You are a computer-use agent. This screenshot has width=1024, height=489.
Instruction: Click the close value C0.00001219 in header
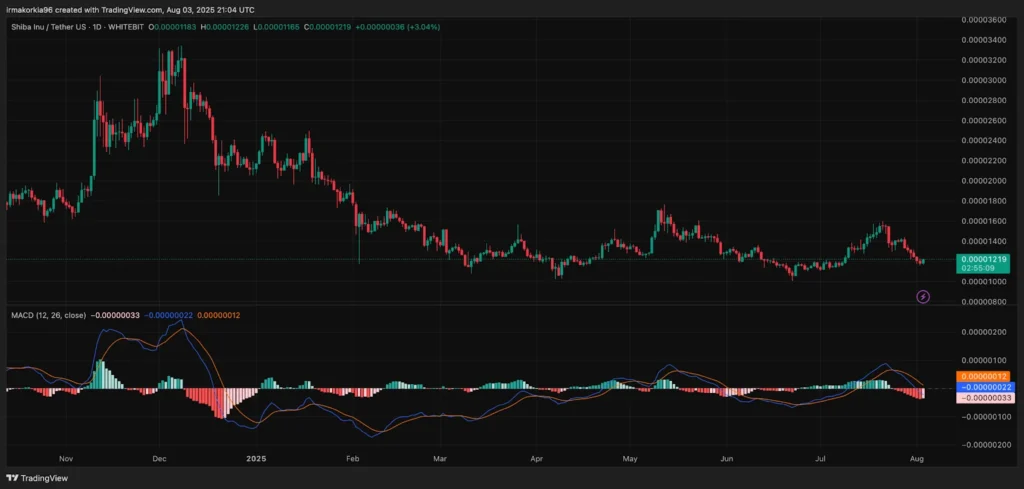point(327,27)
